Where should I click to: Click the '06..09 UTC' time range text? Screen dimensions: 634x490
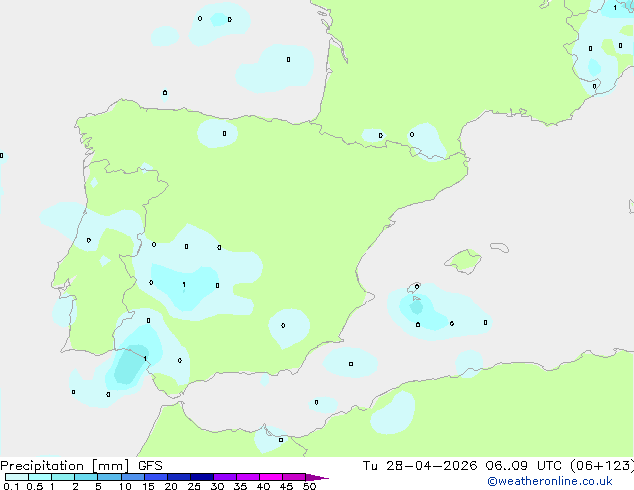tap(523, 465)
